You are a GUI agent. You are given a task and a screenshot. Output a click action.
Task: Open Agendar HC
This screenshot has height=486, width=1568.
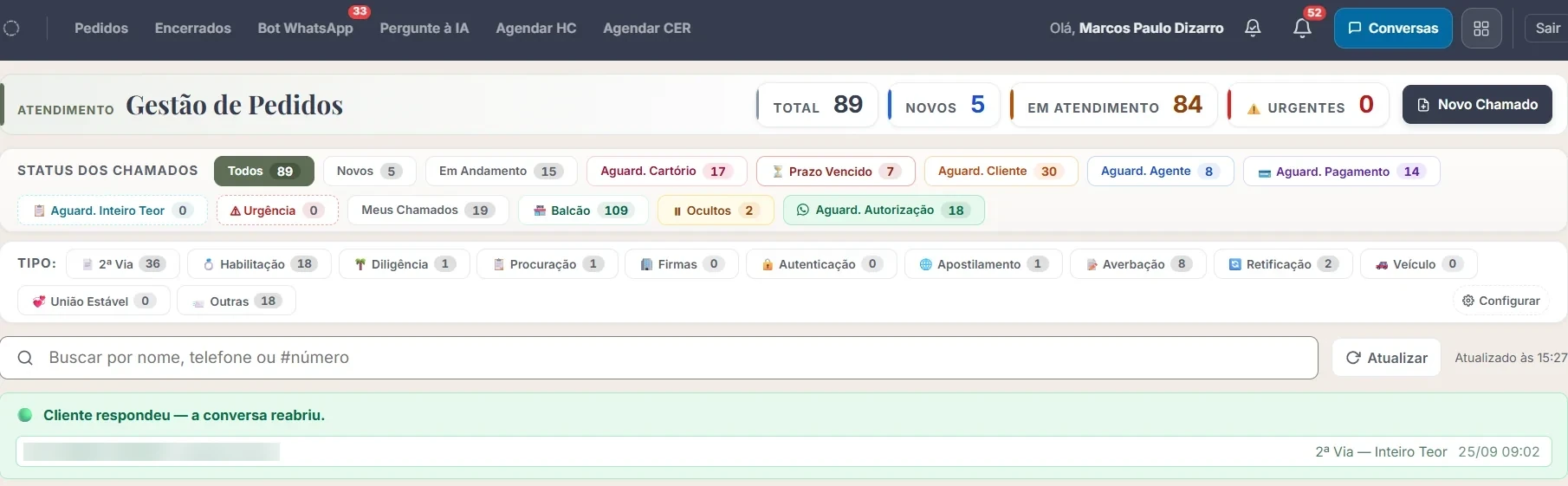[x=536, y=28]
